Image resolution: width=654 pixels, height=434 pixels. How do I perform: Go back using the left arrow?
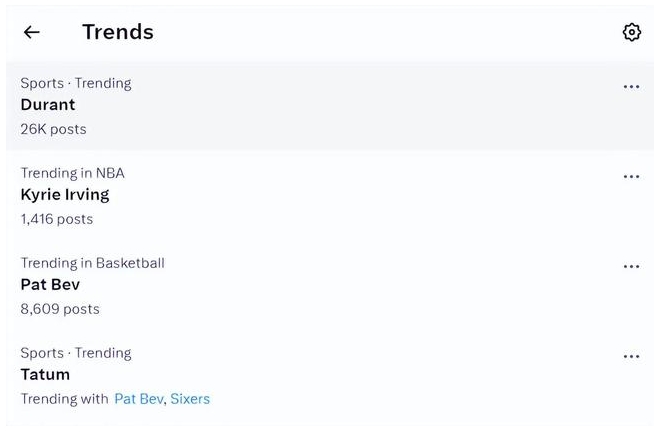[32, 32]
